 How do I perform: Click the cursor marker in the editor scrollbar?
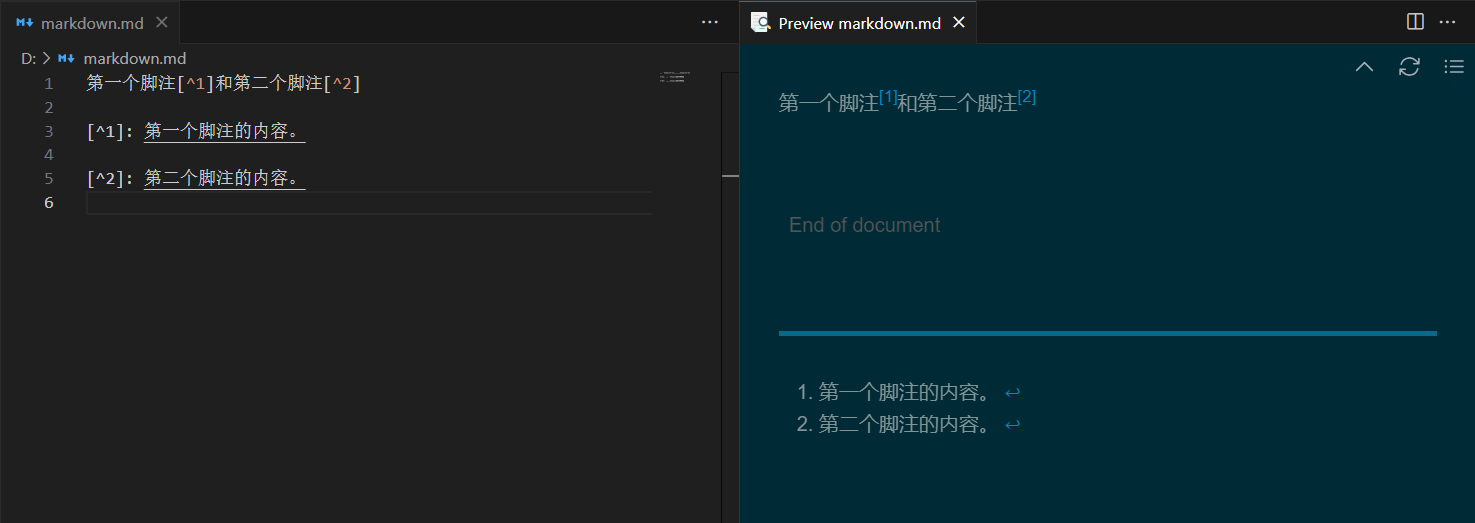(730, 176)
